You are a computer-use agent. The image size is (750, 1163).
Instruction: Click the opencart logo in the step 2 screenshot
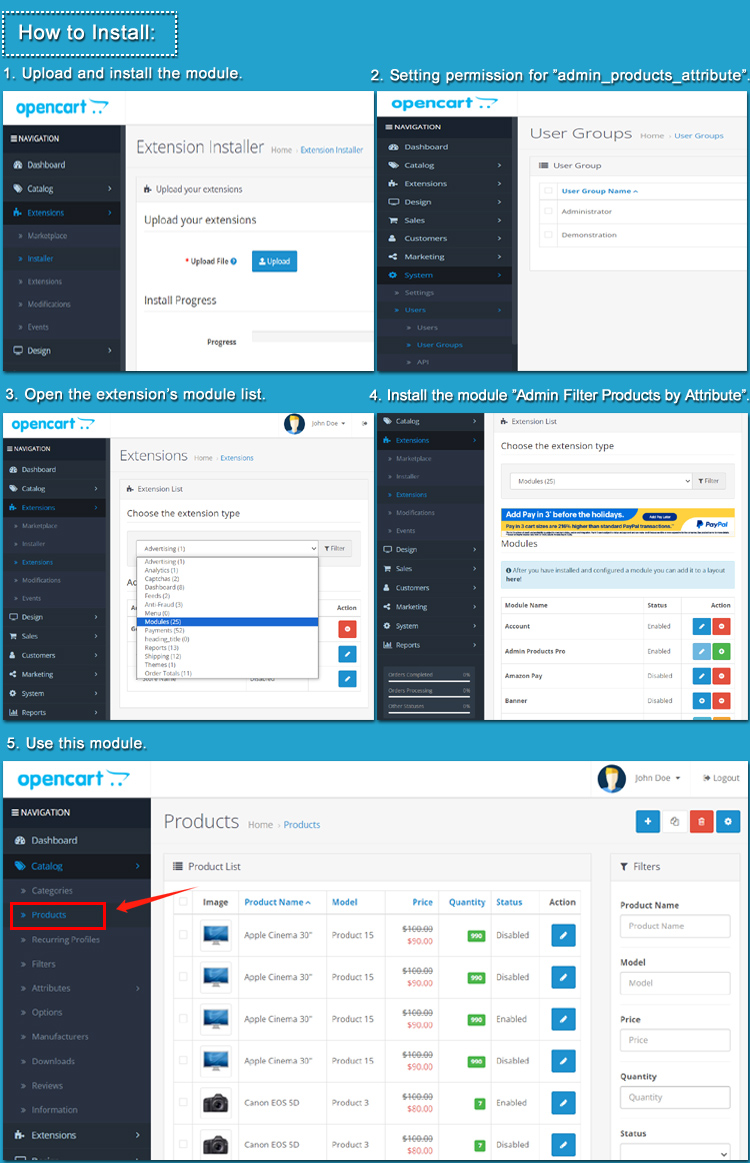point(444,104)
